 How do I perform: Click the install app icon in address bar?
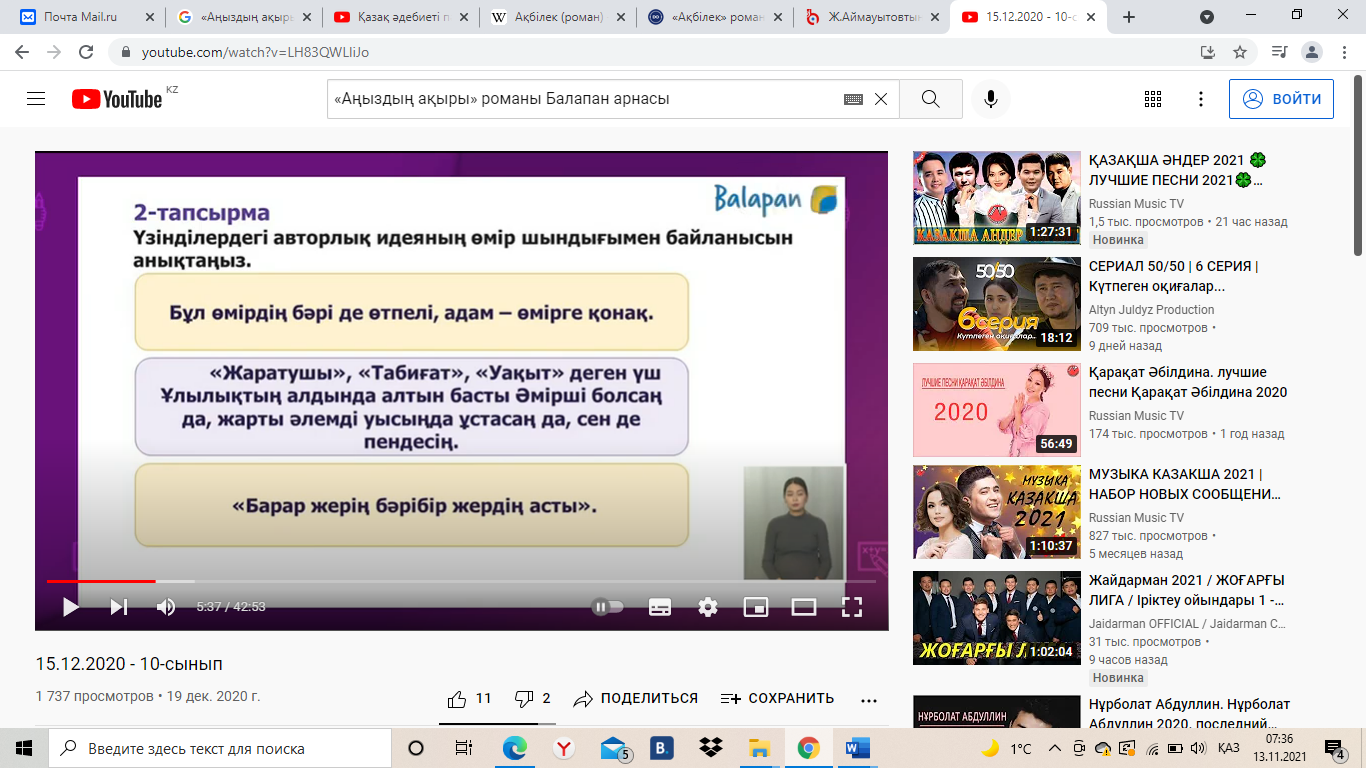[x=1208, y=52]
